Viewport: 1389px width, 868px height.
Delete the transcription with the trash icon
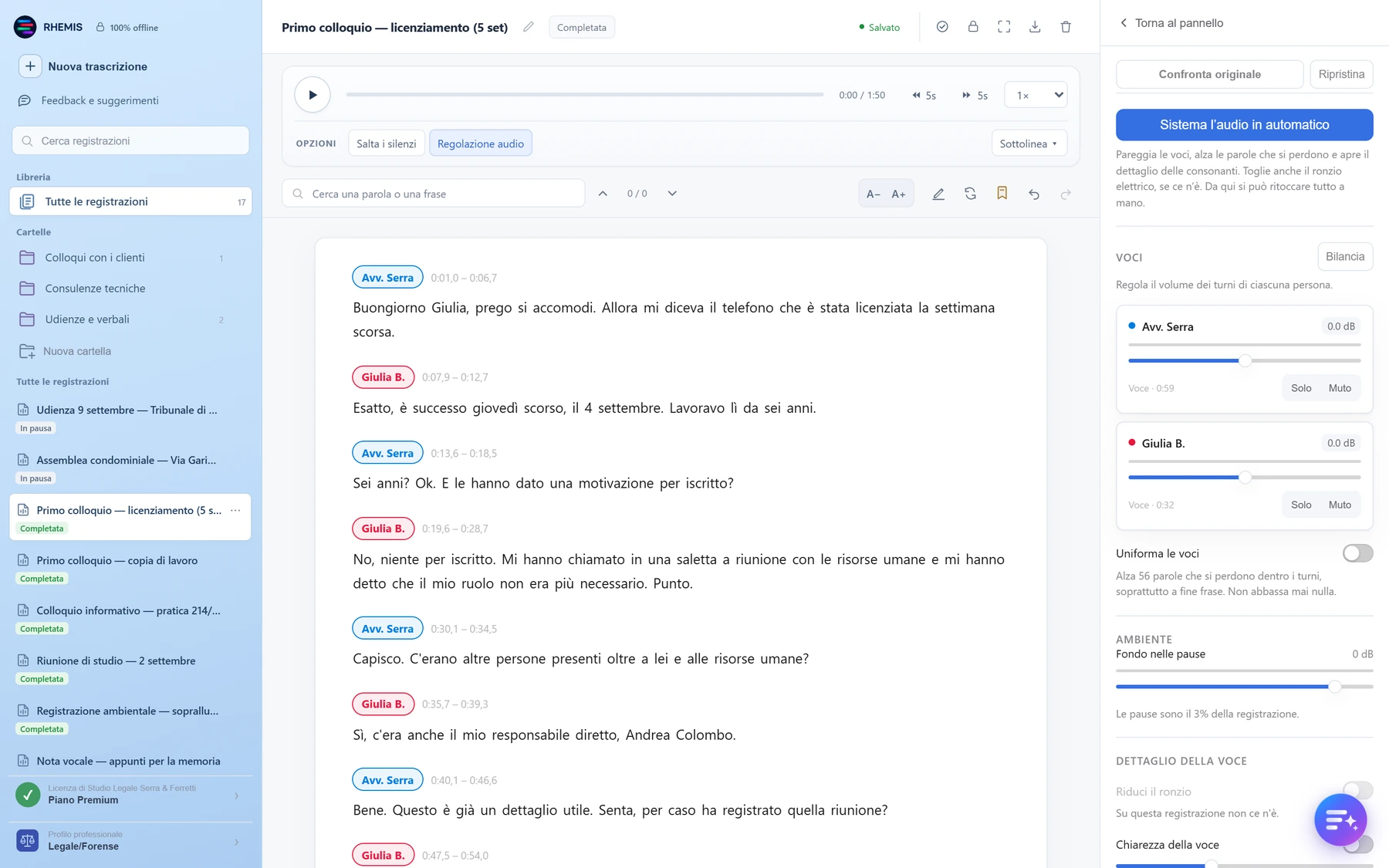click(x=1066, y=27)
